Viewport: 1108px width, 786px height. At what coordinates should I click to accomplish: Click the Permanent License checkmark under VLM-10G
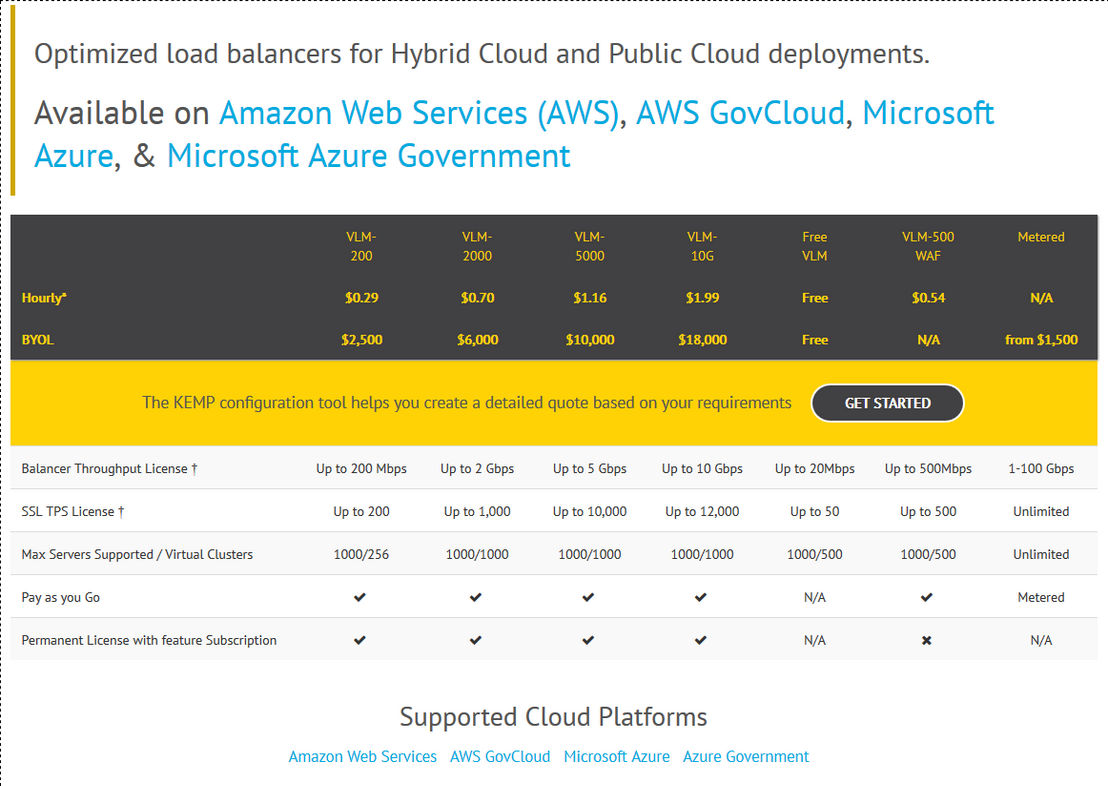pos(701,640)
